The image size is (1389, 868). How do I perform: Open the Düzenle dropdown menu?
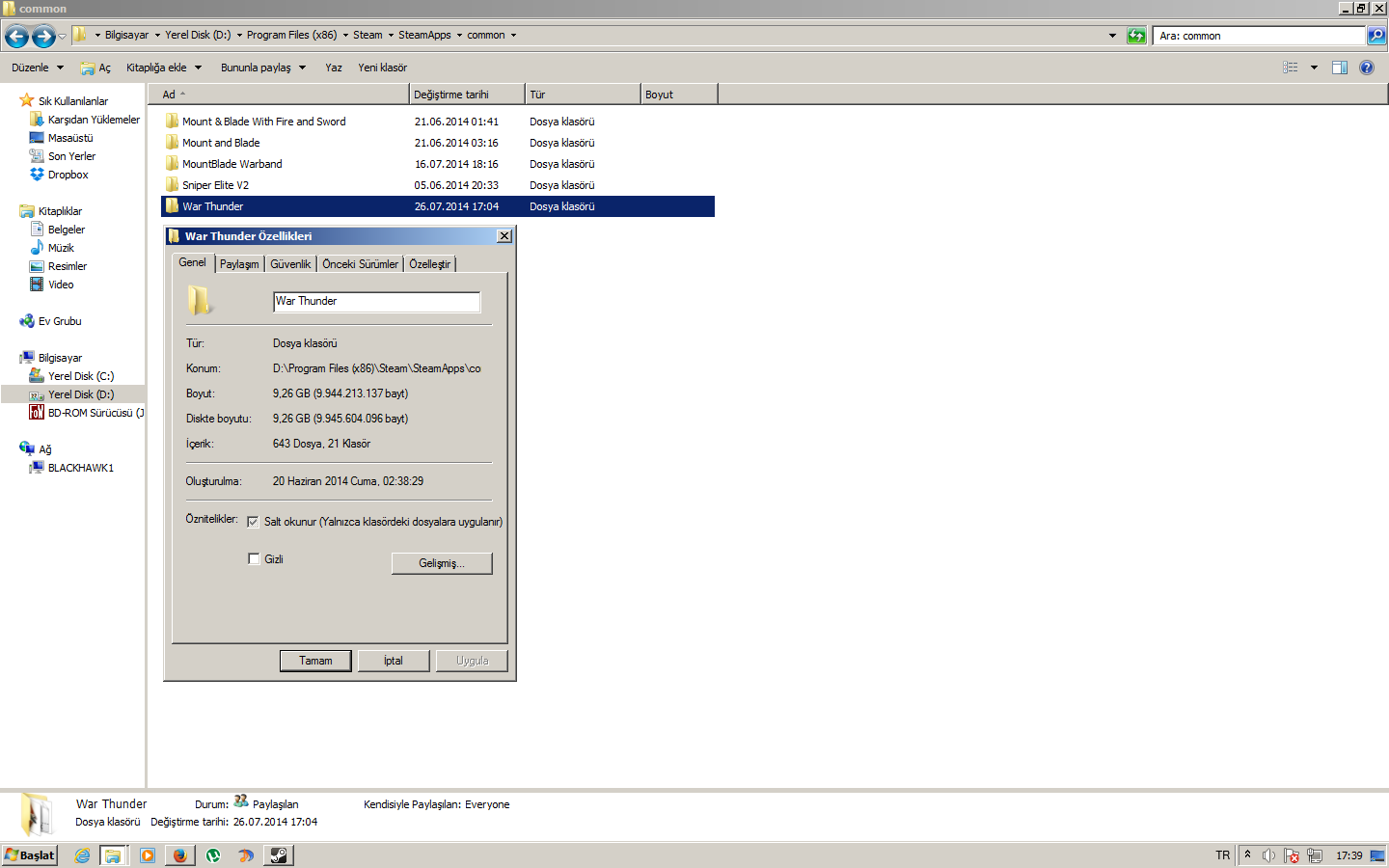click(x=38, y=68)
